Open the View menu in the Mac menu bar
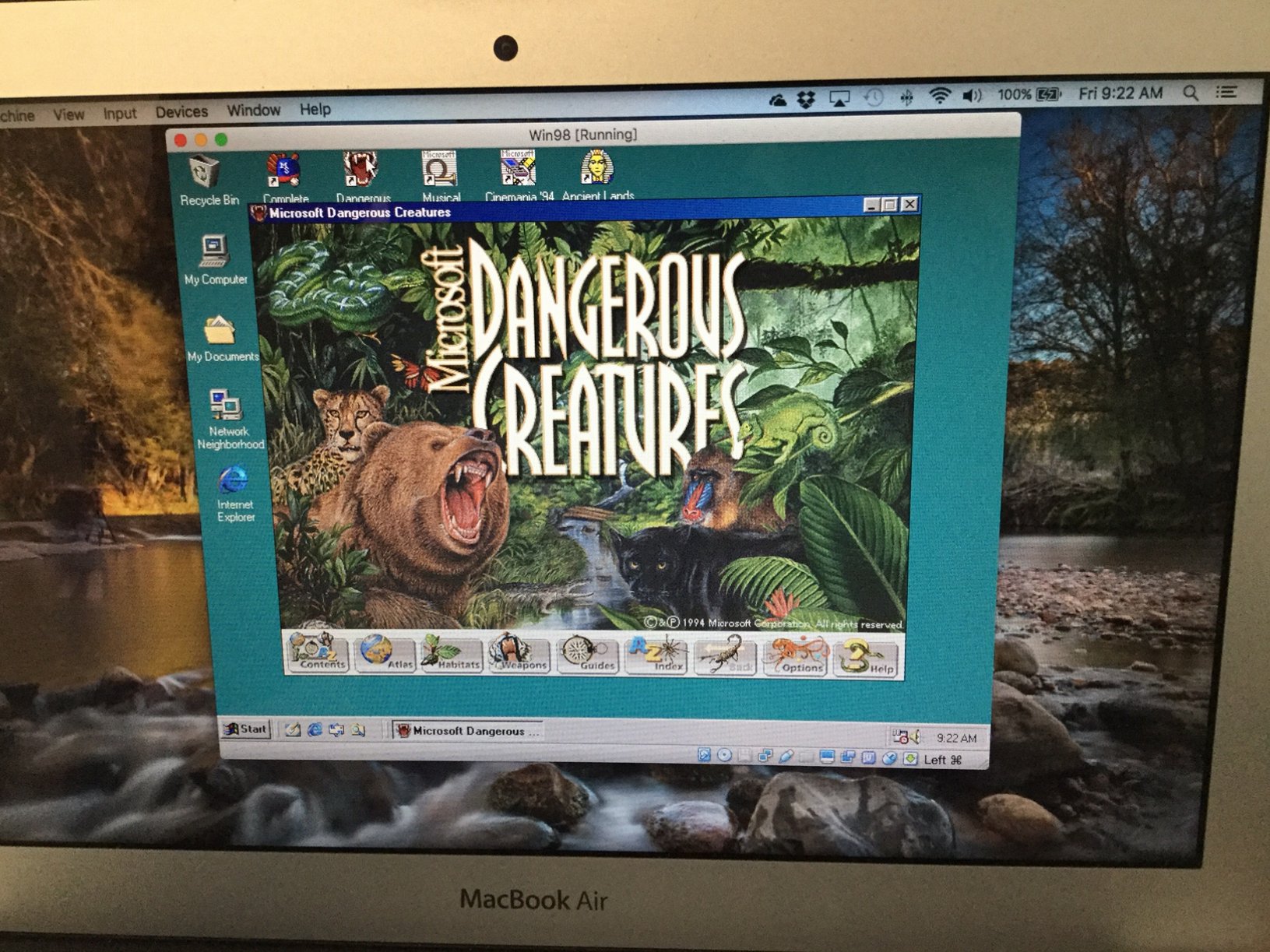 69,114
